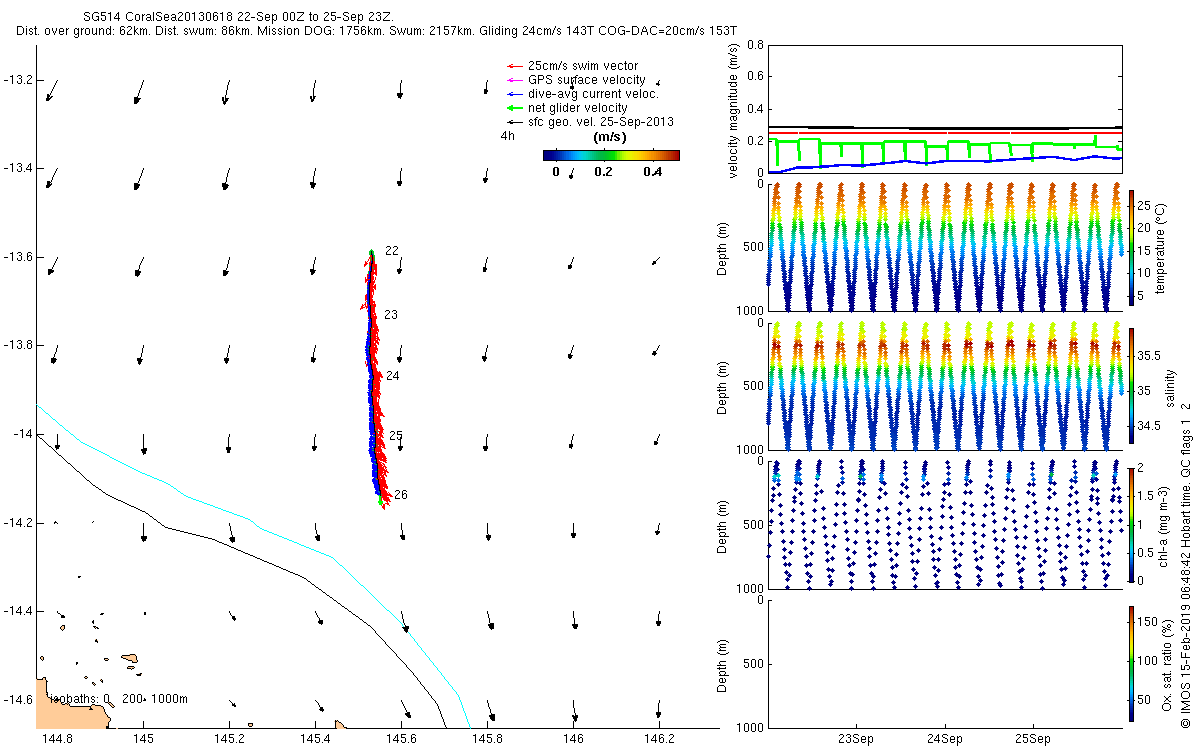The width and height of the screenshot is (1200, 750).
Task: Click the velocity color scale bar under (m/s)
Action: point(611,155)
